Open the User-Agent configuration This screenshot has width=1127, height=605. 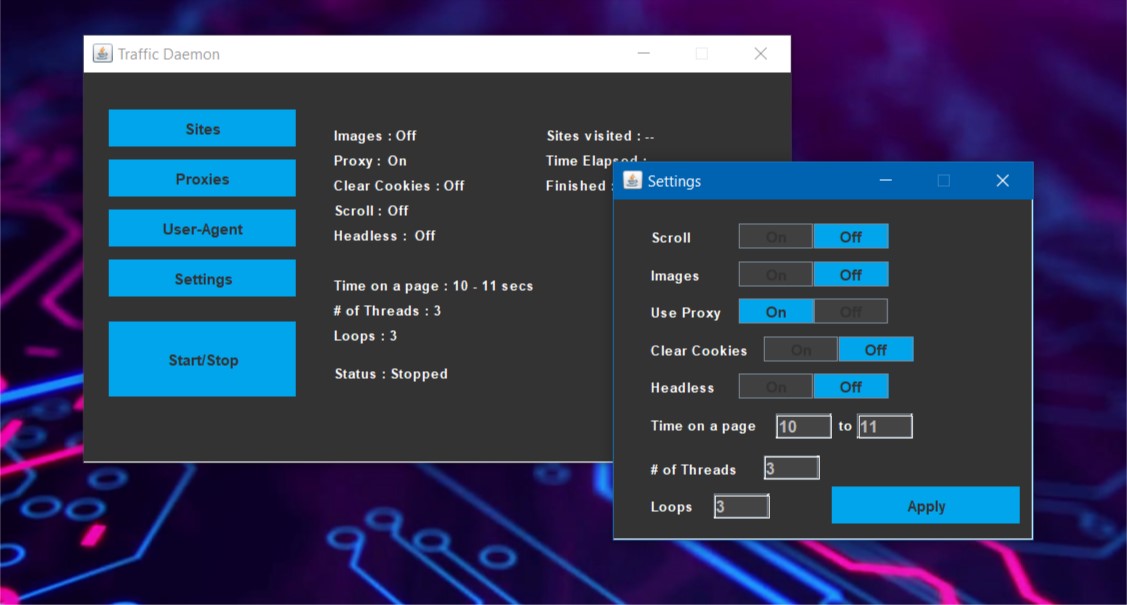click(x=202, y=229)
